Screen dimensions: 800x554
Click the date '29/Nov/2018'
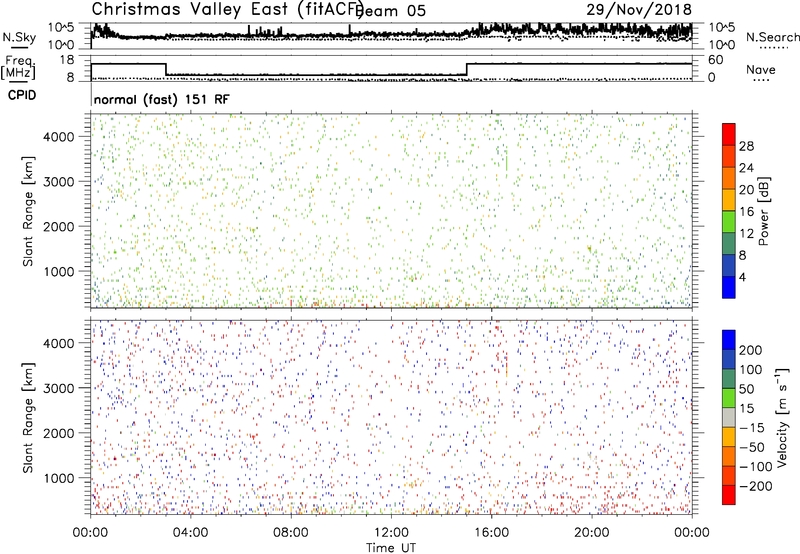pos(639,9)
